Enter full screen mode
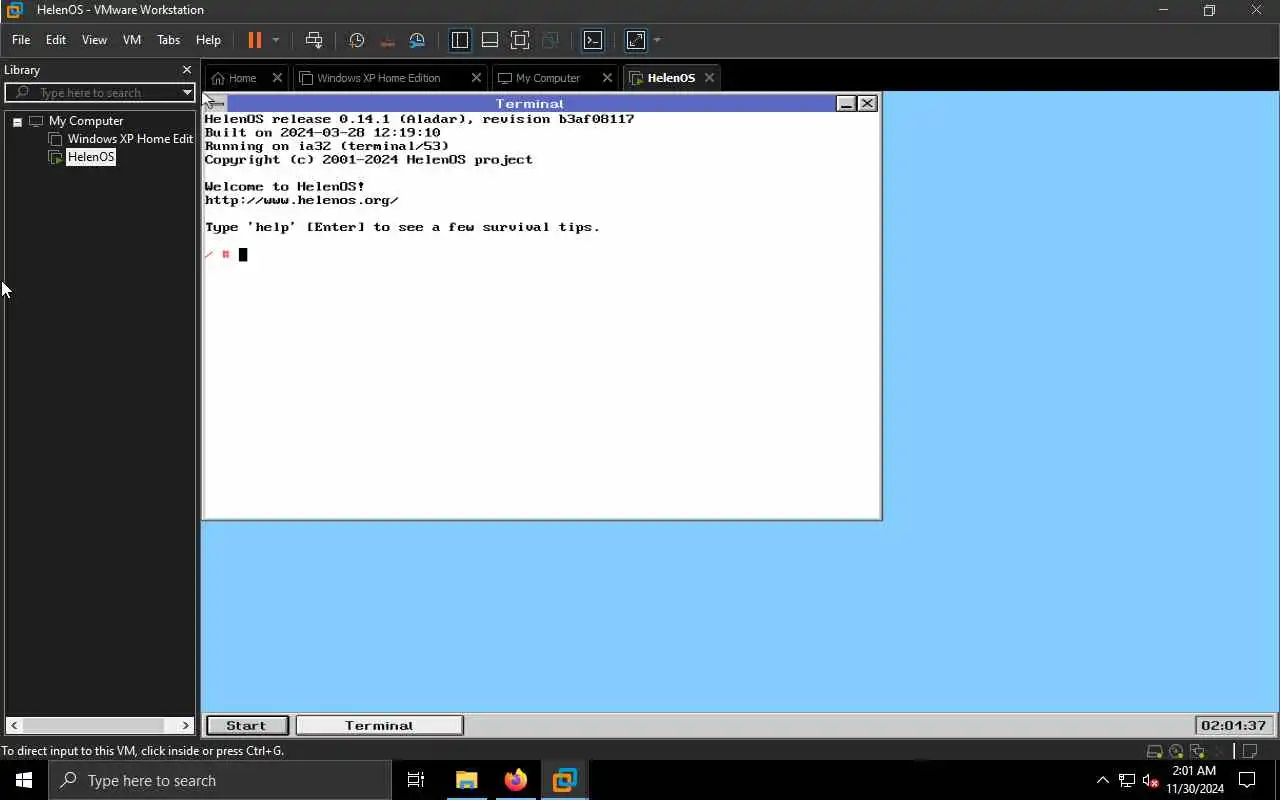 coord(520,40)
